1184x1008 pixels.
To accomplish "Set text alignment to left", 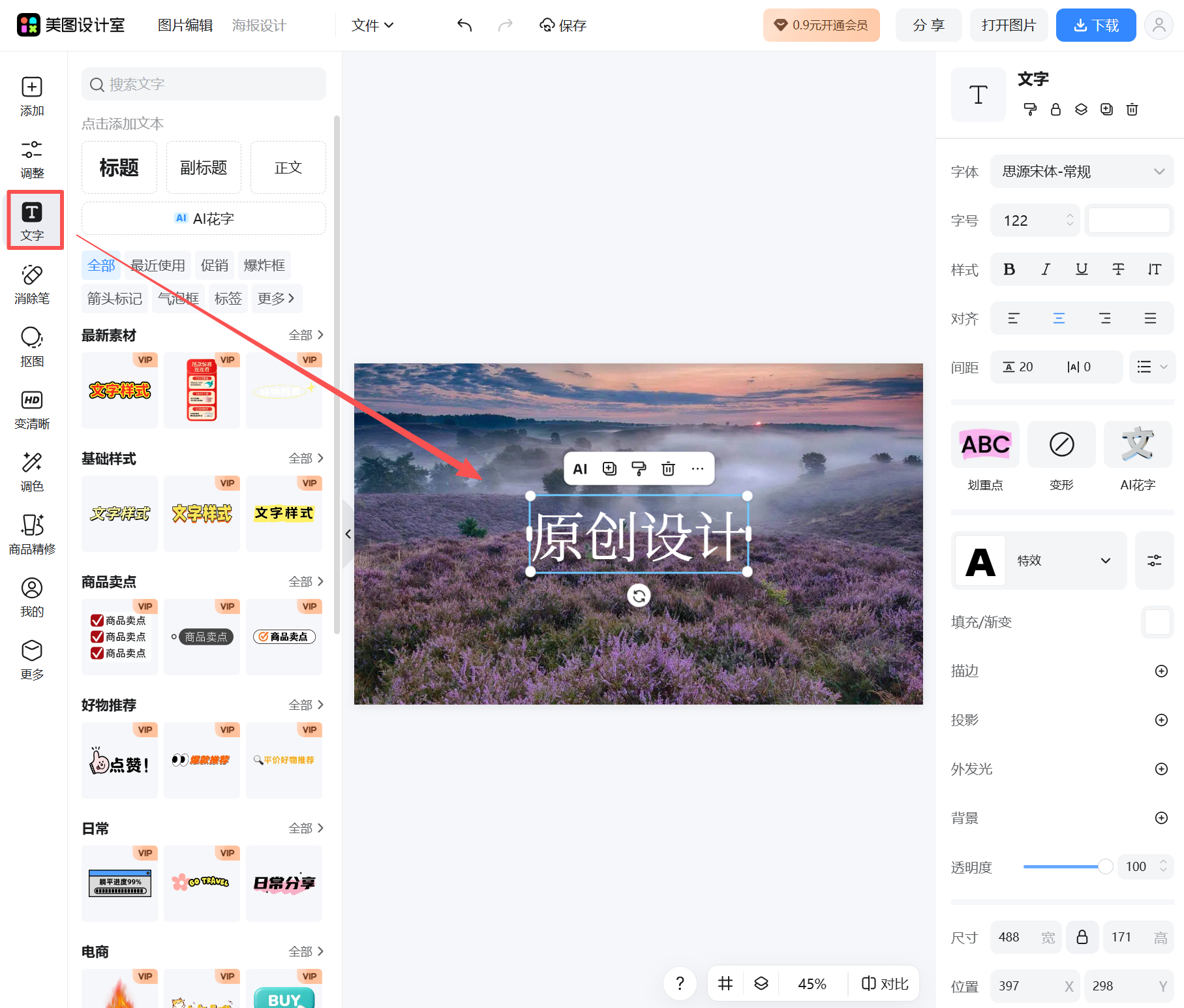I will (x=1013, y=318).
